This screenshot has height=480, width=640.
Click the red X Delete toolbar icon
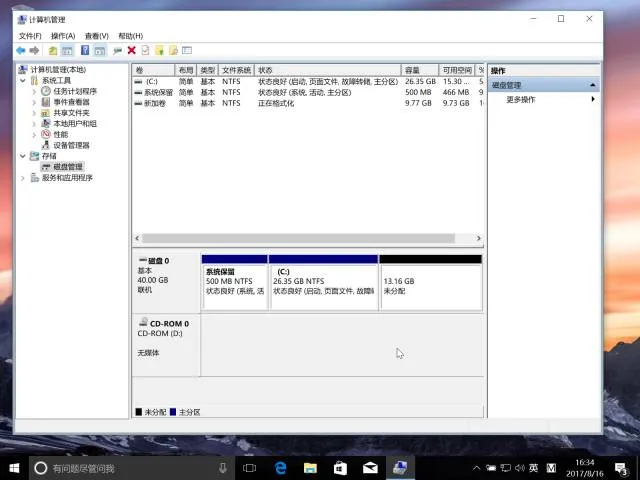131,50
